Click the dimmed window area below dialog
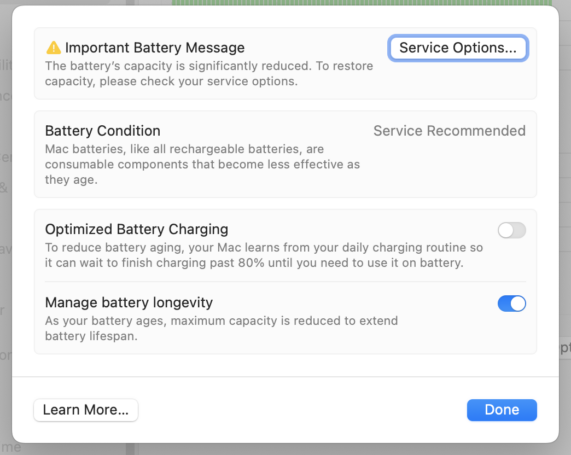Viewport: 571px width, 455px height. 286,450
